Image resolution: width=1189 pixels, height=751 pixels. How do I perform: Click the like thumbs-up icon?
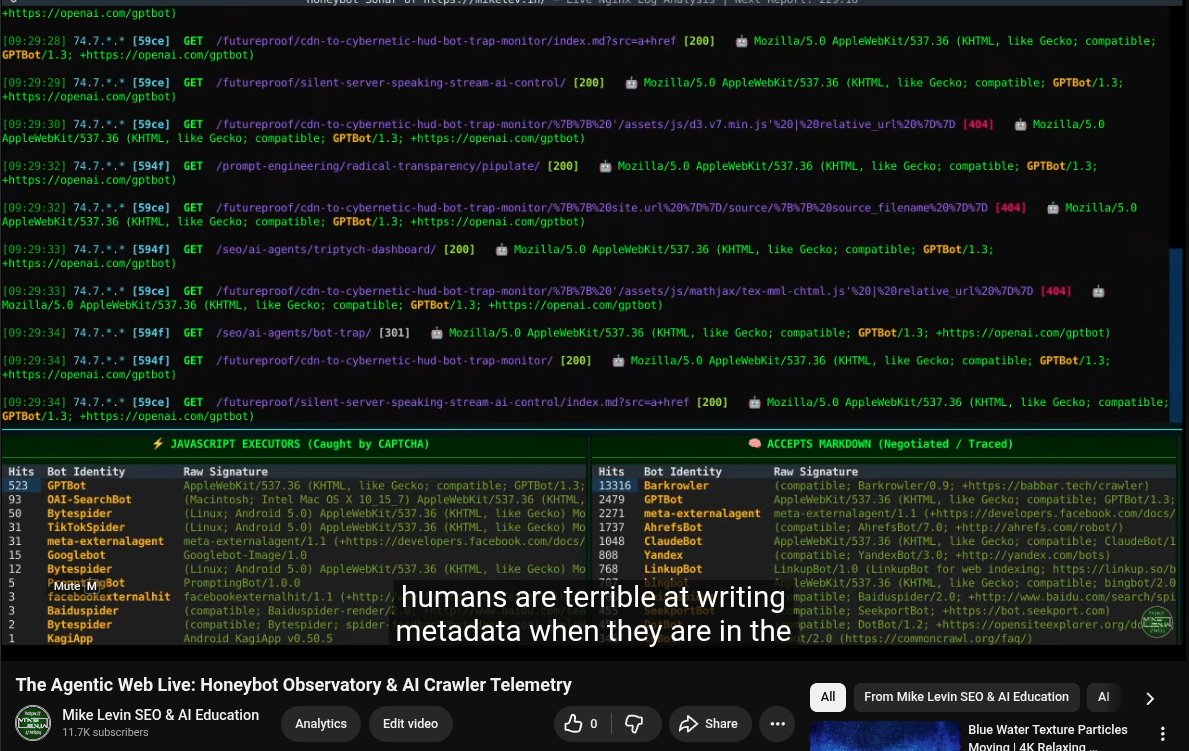[x=573, y=724]
